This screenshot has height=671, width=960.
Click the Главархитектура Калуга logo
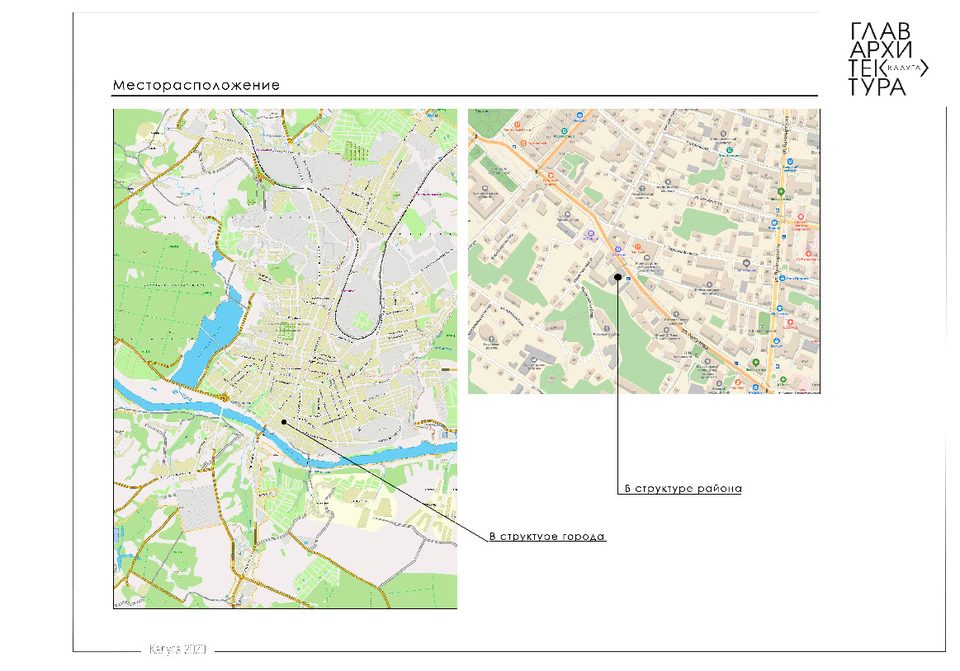click(888, 59)
